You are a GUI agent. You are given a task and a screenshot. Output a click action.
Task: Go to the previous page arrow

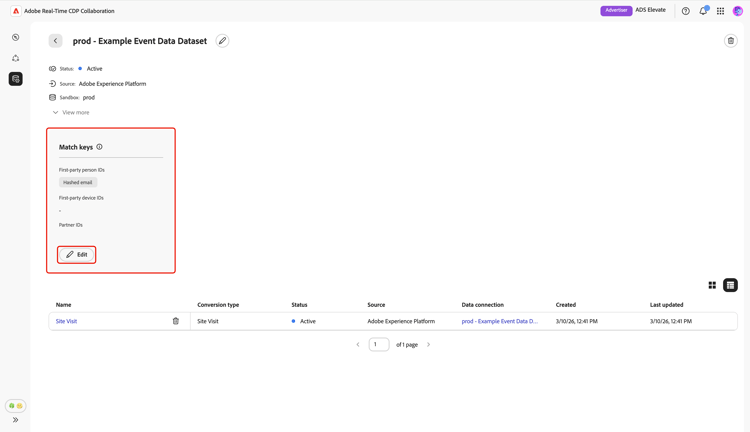point(358,344)
